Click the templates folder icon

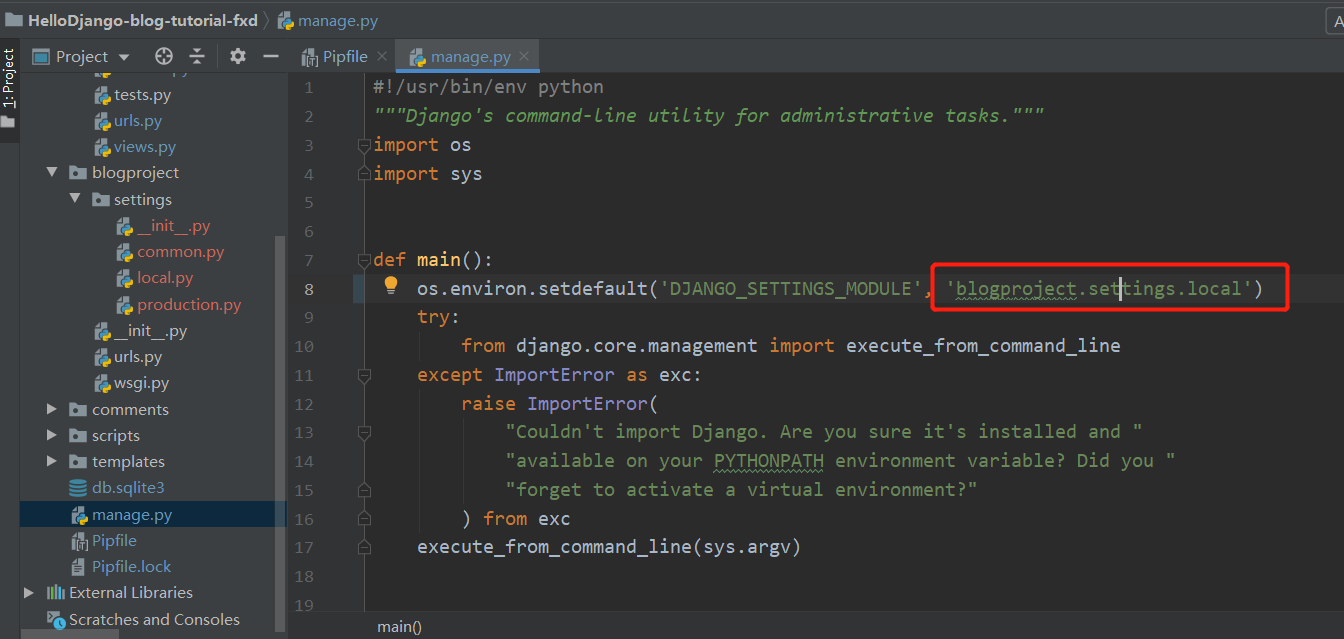[x=77, y=461]
